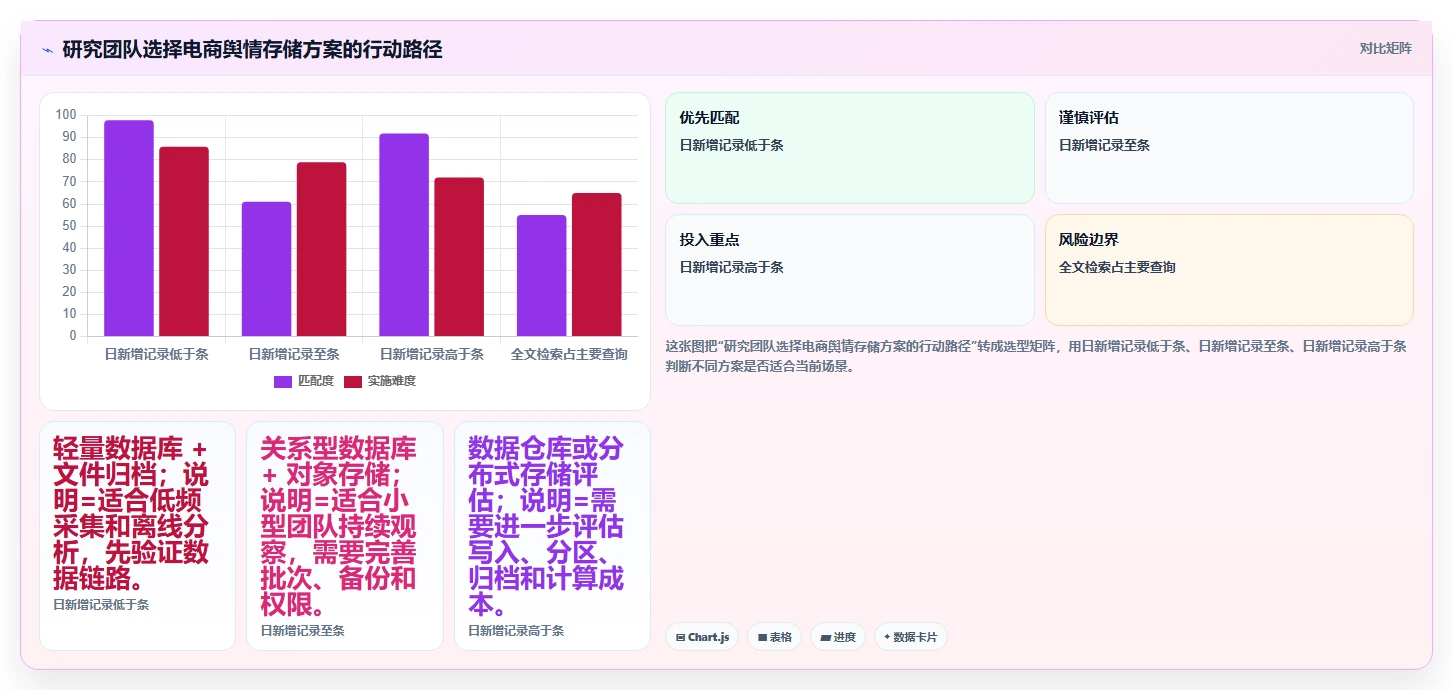
Task: Click 全文检索占主要查询 subtitle in the 风险边界 card
Action: tap(1117, 267)
